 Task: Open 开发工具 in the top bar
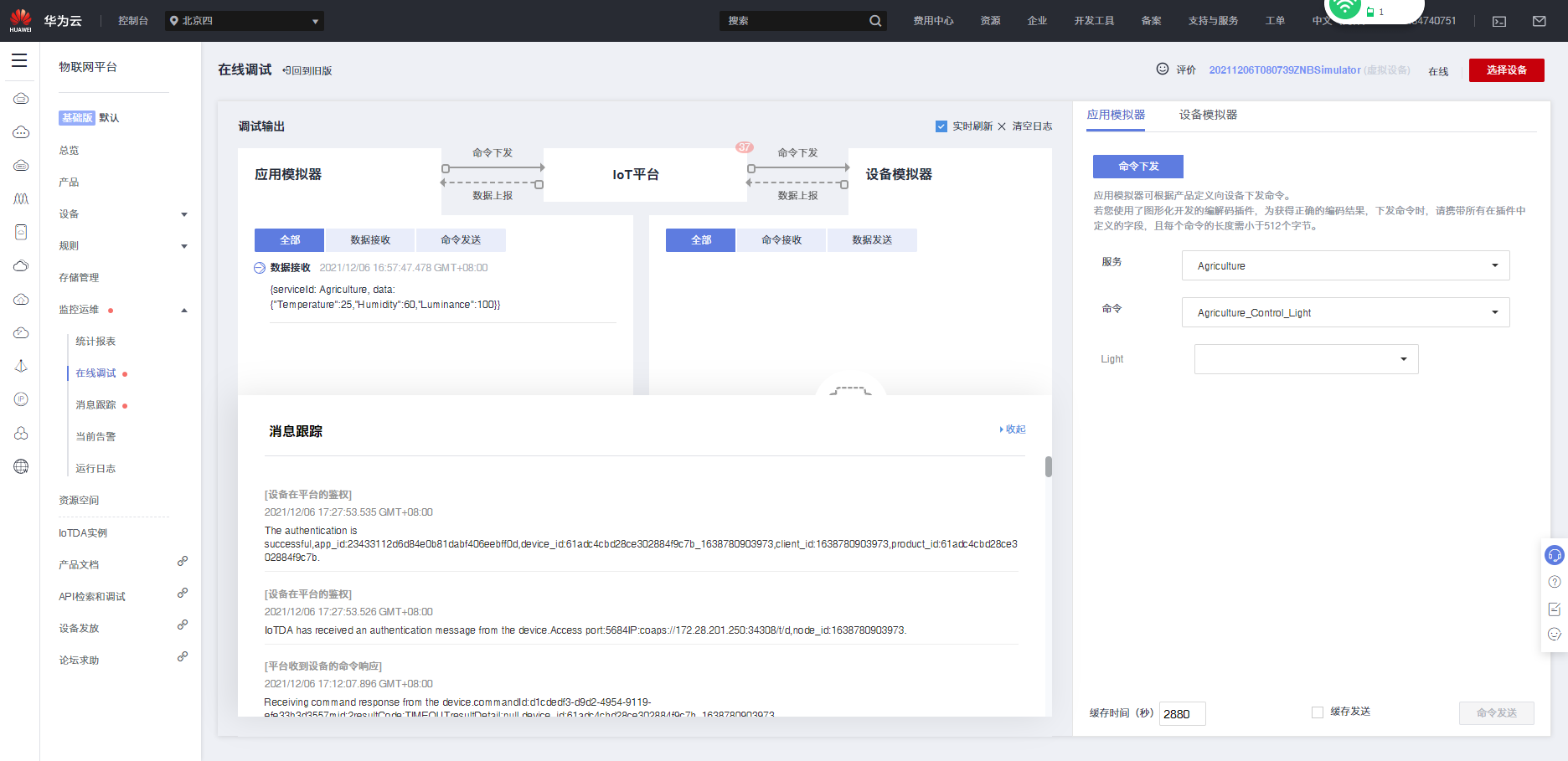pos(1094,21)
